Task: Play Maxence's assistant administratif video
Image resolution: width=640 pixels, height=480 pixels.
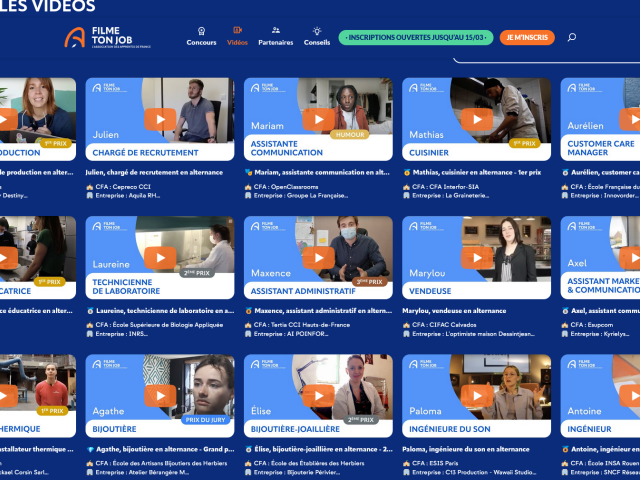Action: coord(318,258)
